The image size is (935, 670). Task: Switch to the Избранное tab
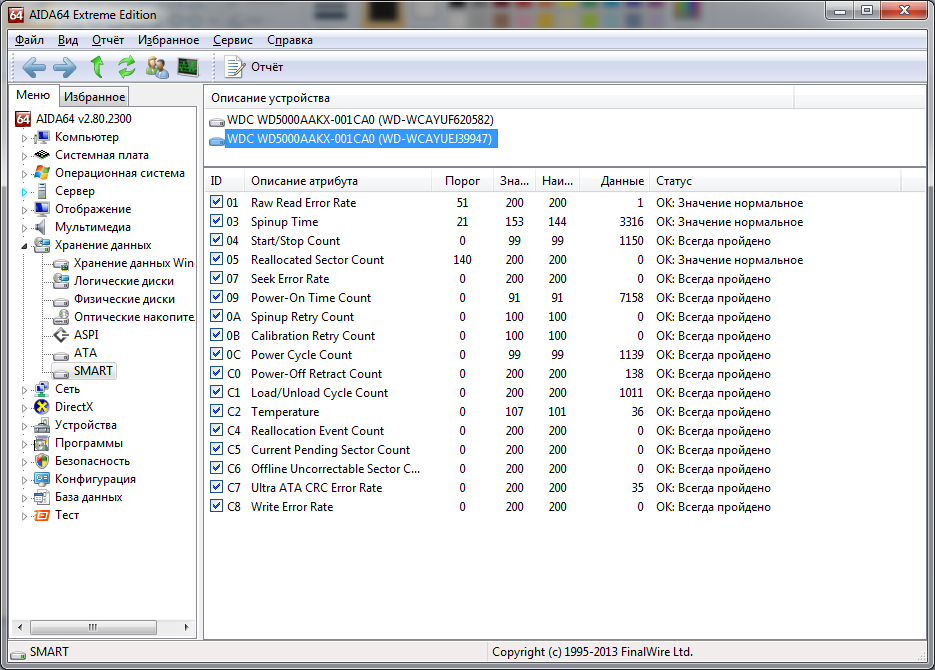point(94,97)
